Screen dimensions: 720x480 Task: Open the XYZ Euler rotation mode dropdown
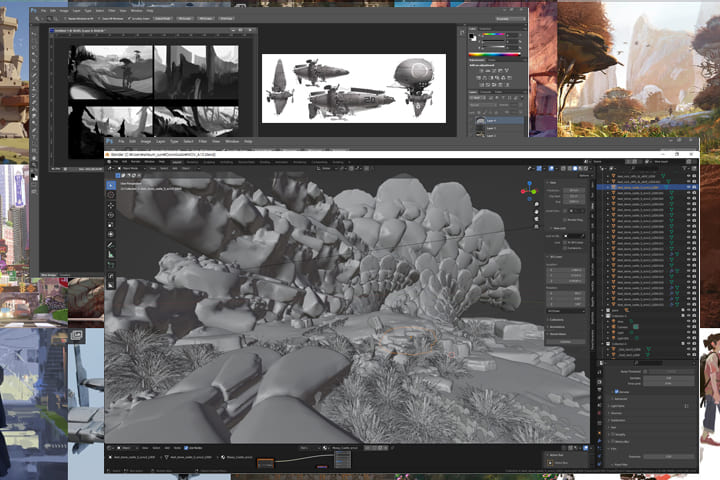click(x=565, y=311)
